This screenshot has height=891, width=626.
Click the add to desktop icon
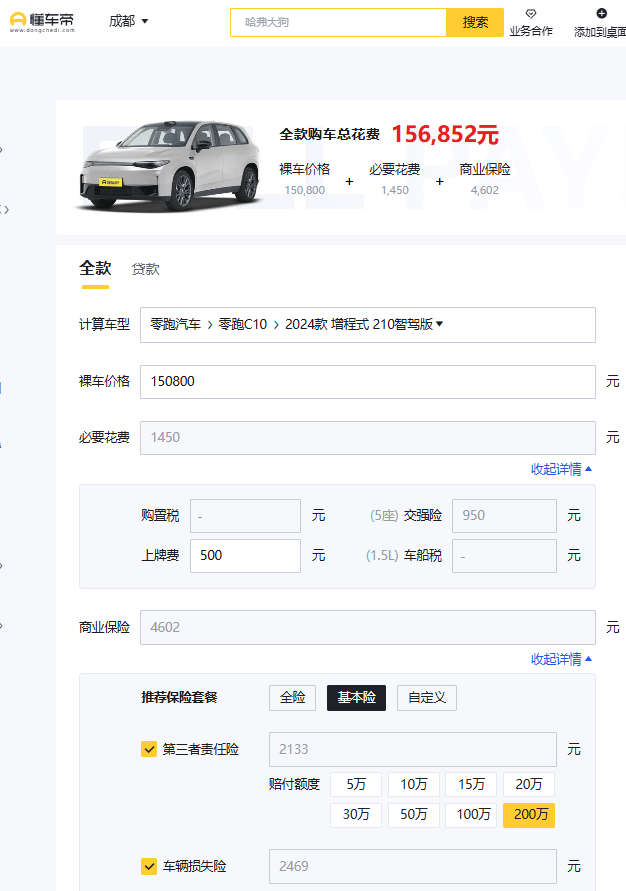(x=601, y=13)
